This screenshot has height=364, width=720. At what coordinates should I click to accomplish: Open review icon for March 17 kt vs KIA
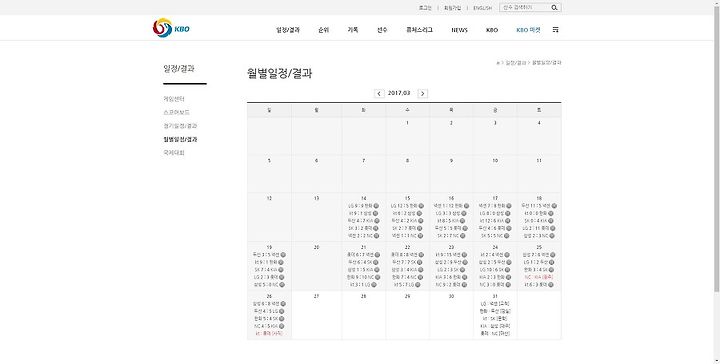[507, 221]
